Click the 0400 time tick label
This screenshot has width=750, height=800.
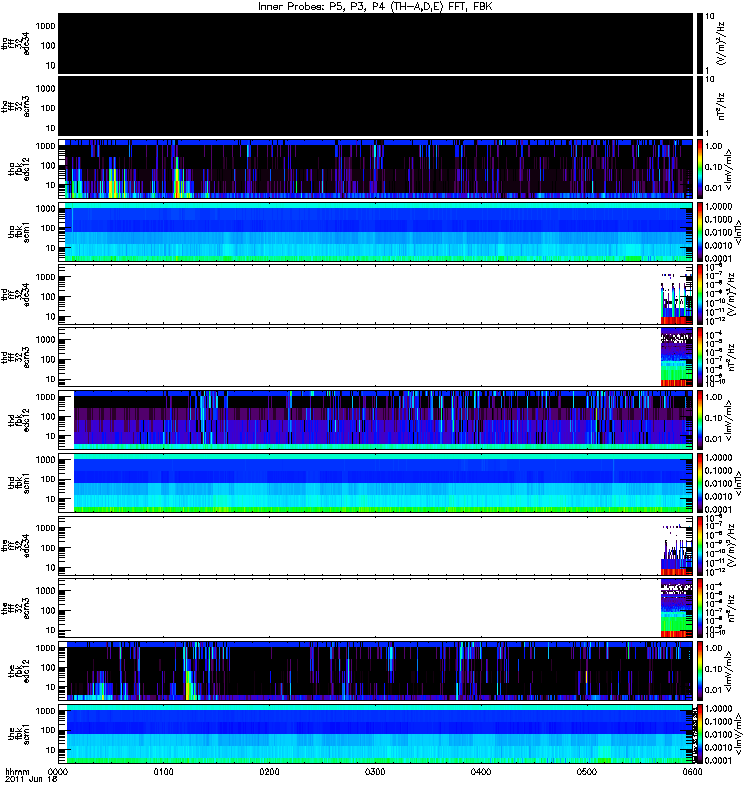tap(481, 771)
